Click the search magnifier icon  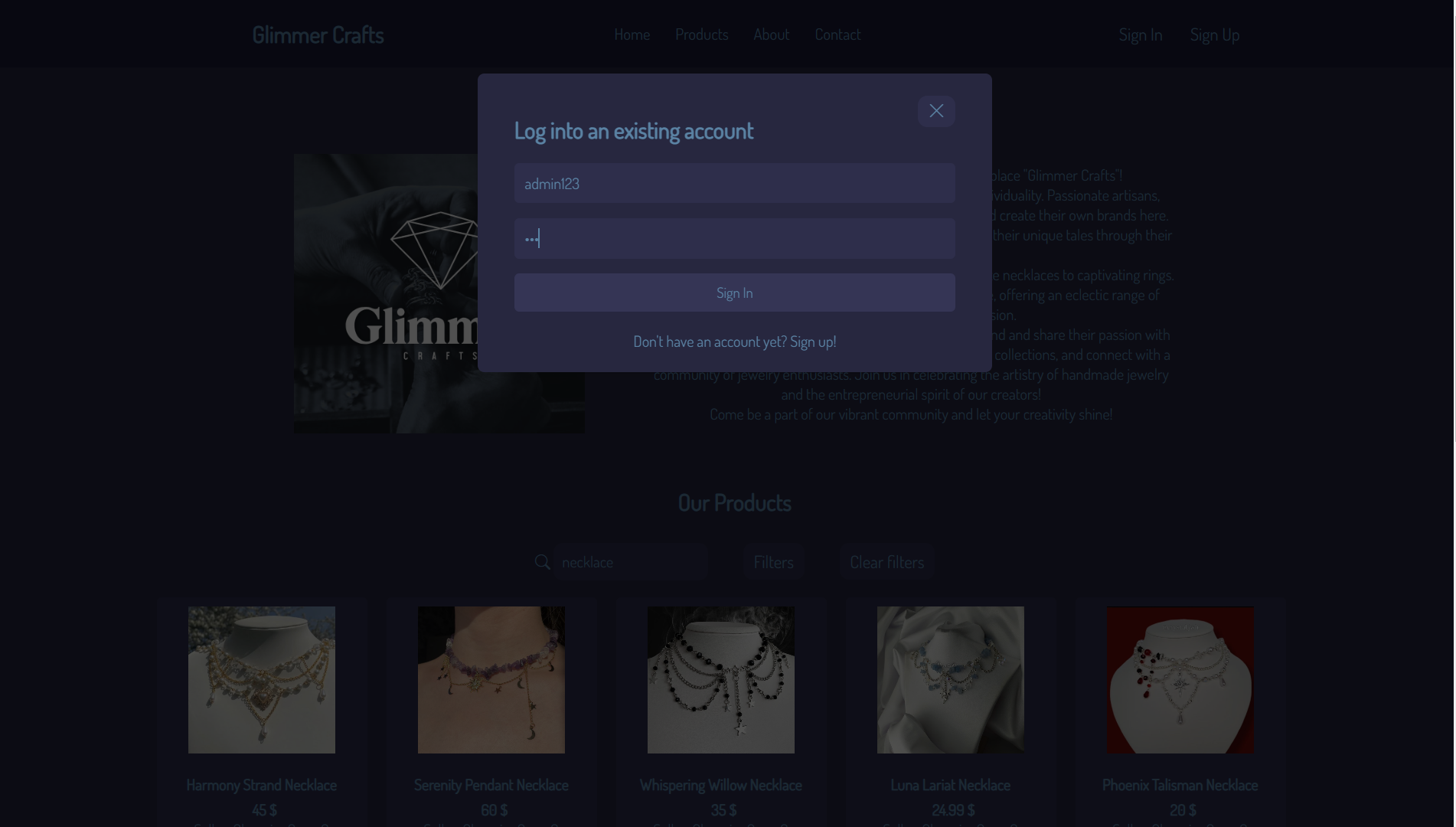pyautogui.click(x=542, y=562)
